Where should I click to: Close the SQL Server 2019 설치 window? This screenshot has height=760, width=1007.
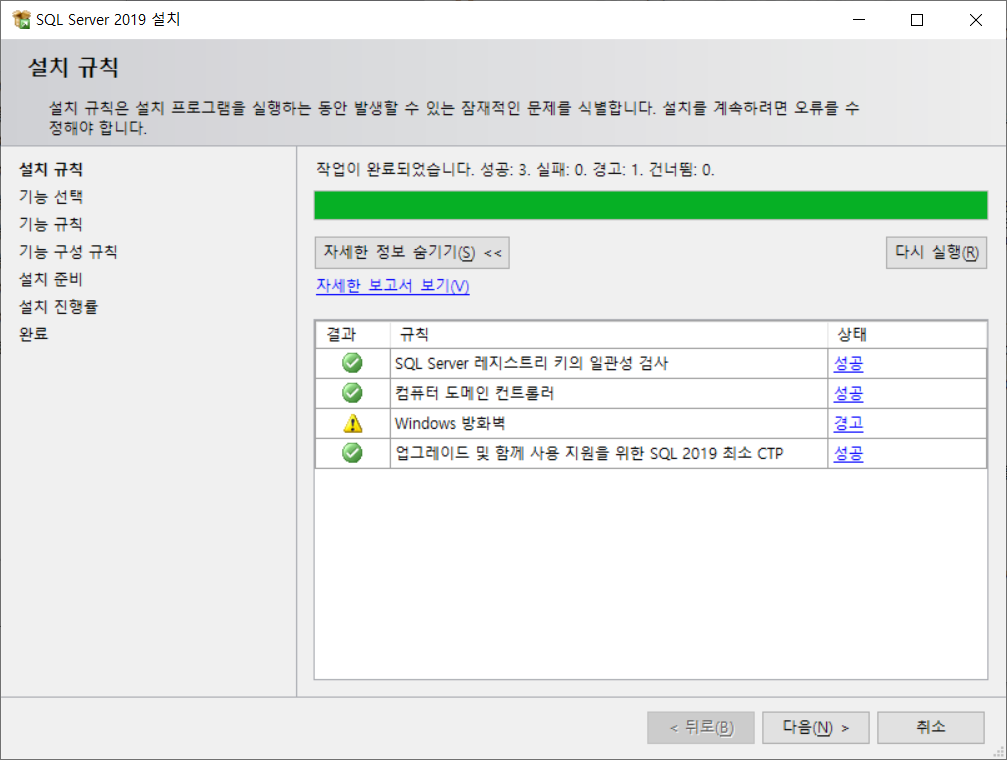click(976, 20)
